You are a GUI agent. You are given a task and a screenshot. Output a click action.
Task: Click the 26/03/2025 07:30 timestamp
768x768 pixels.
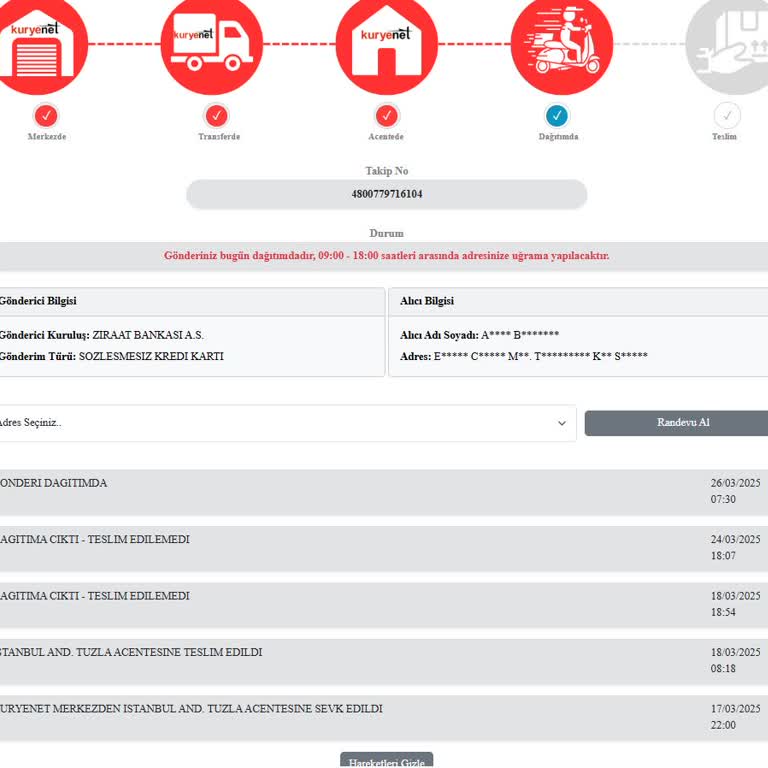[x=735, y=491]
